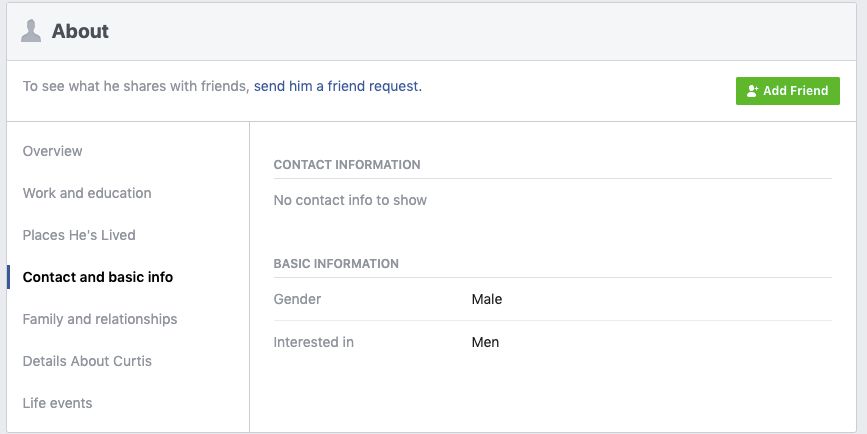The image size is (867, 434).
Task: Click the Male gender value
Action: (487, 299)
